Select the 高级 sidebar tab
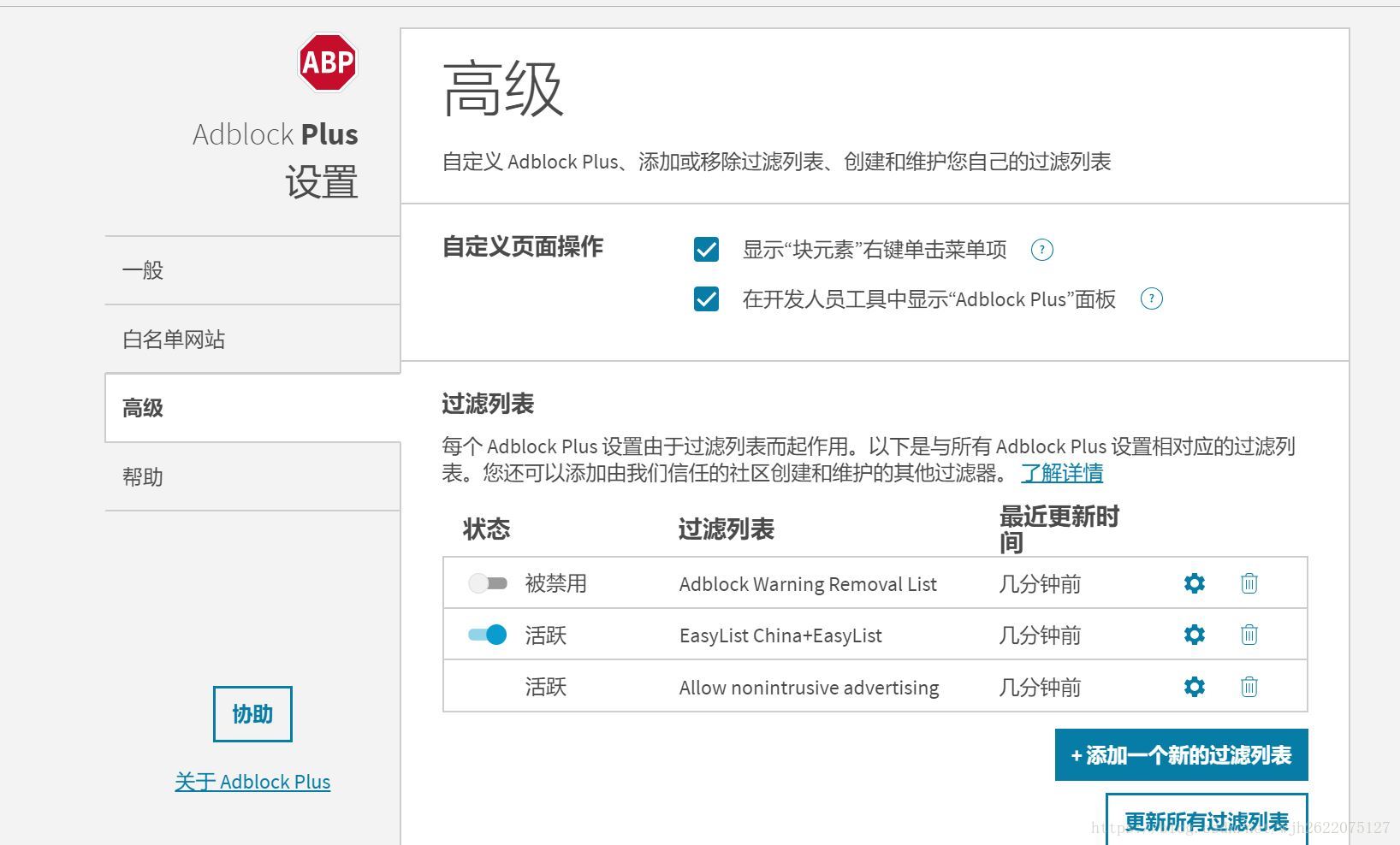 pyautogui.click(x=252, y=408)
